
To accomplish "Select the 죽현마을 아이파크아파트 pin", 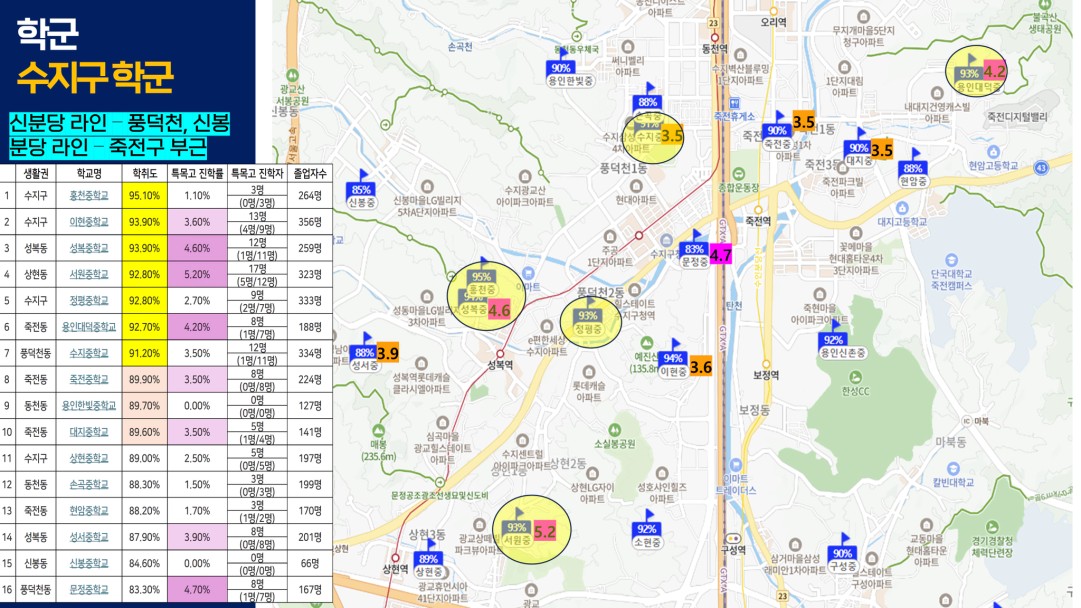I will pos(819,295).
